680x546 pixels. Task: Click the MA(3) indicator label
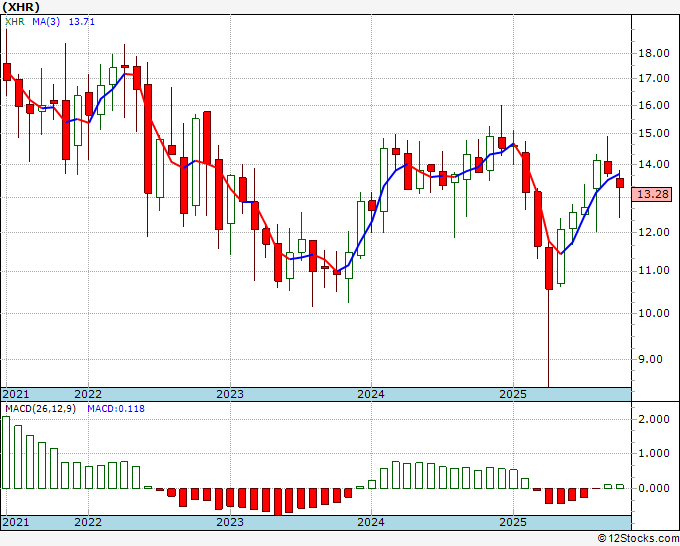(x=46, y=22)
